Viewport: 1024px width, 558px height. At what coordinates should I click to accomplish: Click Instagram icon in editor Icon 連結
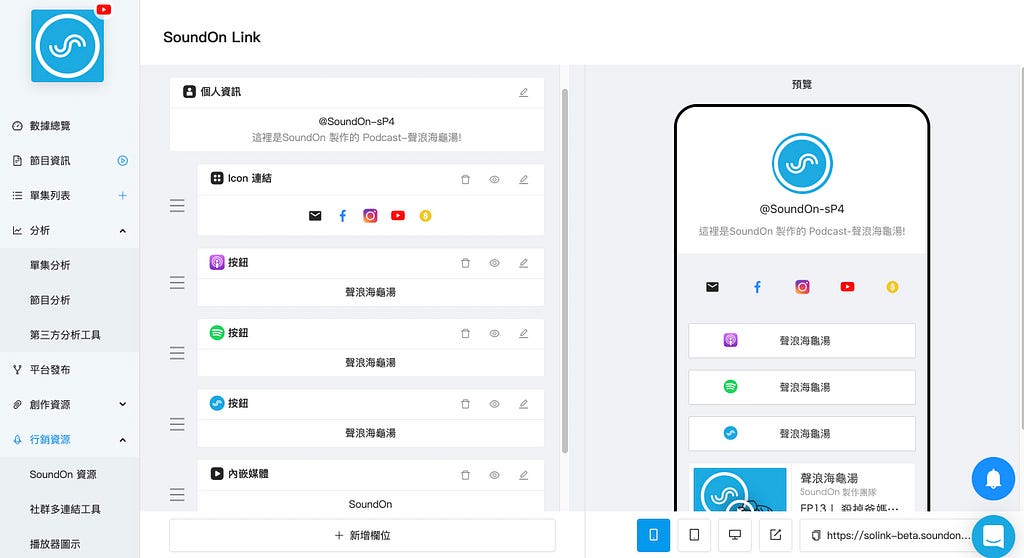pyautogui.click(x=370, y=216)
